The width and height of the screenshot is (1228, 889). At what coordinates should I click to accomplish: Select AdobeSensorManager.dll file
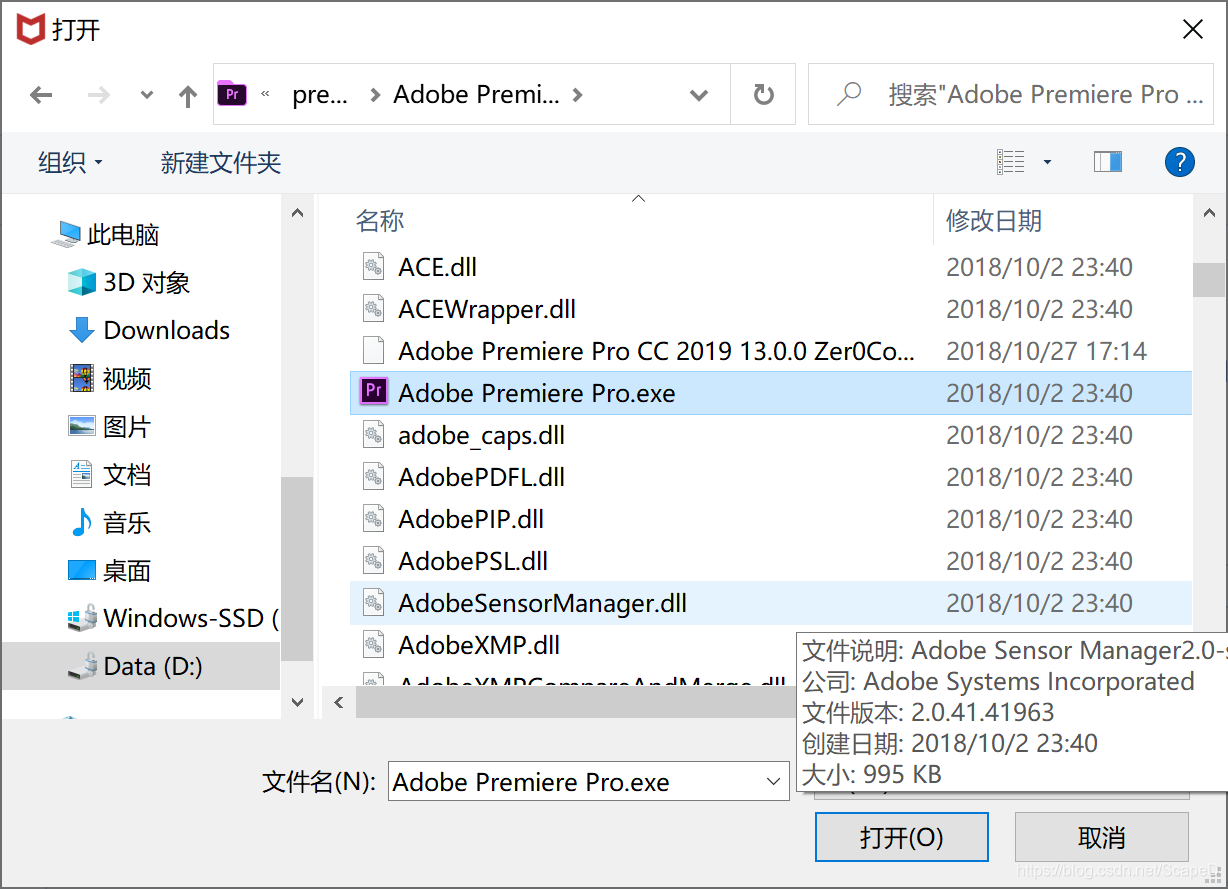click(x=542, y=603)
